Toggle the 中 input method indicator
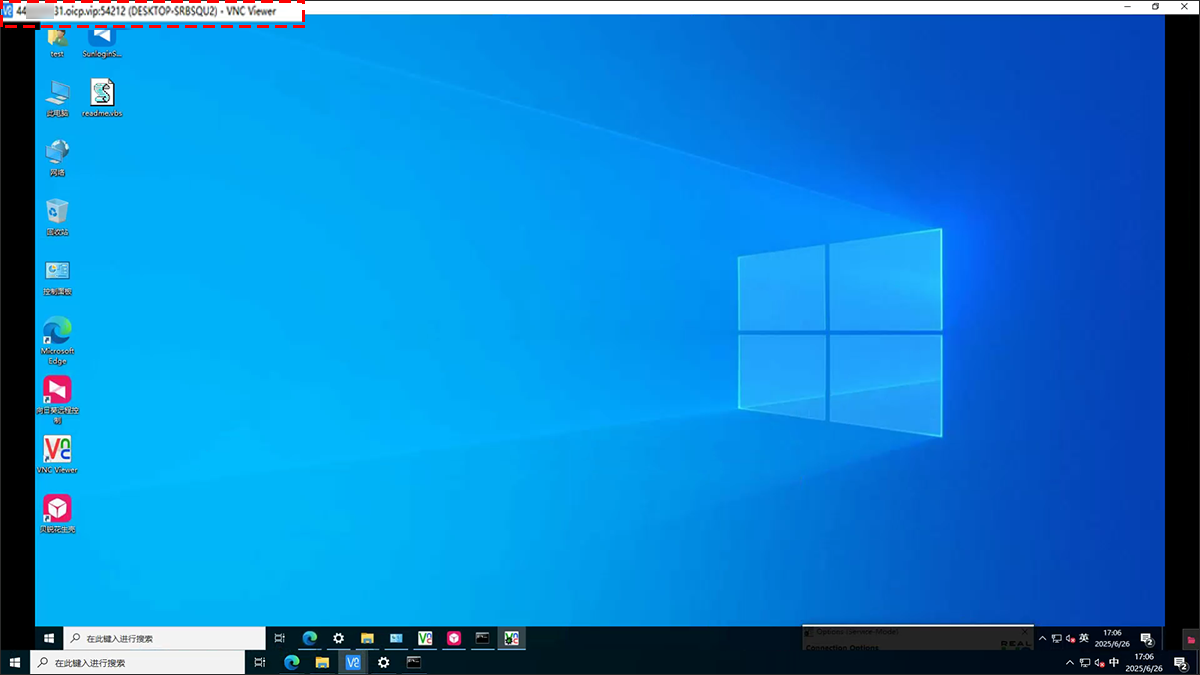 1114,663
